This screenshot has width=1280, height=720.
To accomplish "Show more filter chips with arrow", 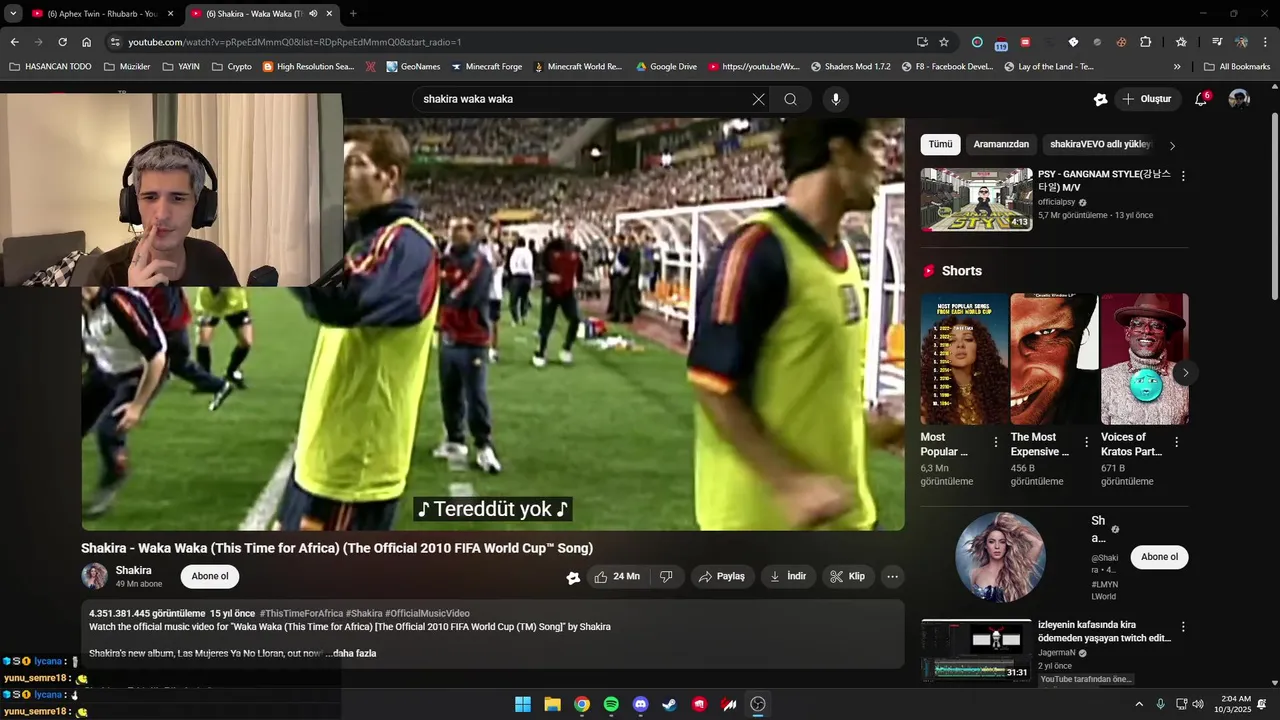I will tap(1172, 145).
